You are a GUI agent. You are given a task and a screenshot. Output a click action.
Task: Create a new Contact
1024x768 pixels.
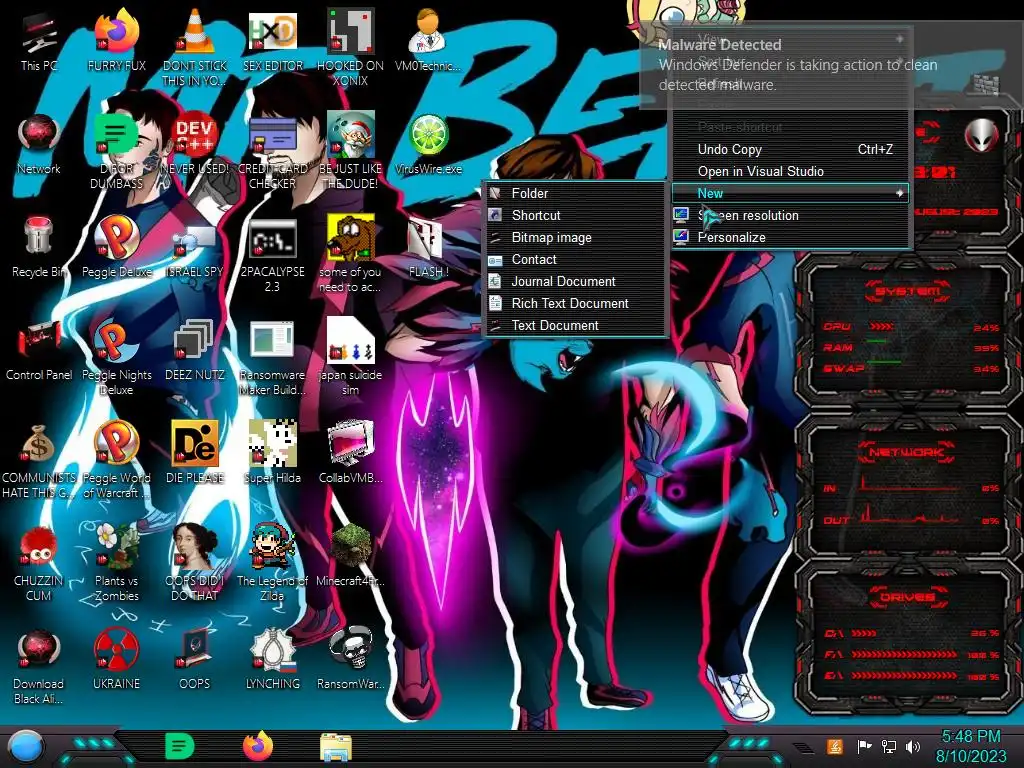[x=575, y=259]
